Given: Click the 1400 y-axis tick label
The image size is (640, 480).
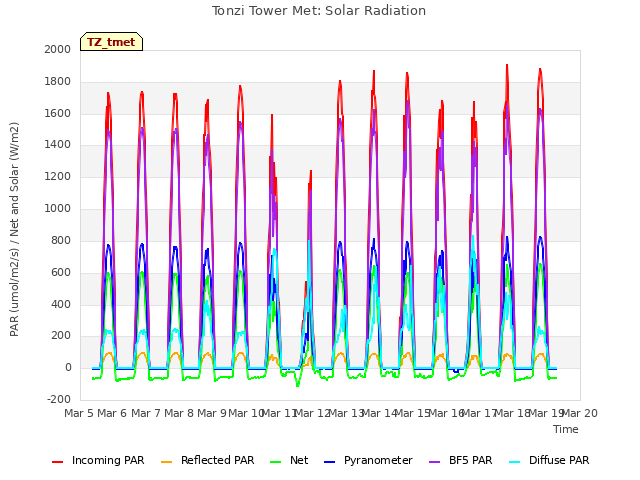Looking at the screenshot, I should (58, 145).
